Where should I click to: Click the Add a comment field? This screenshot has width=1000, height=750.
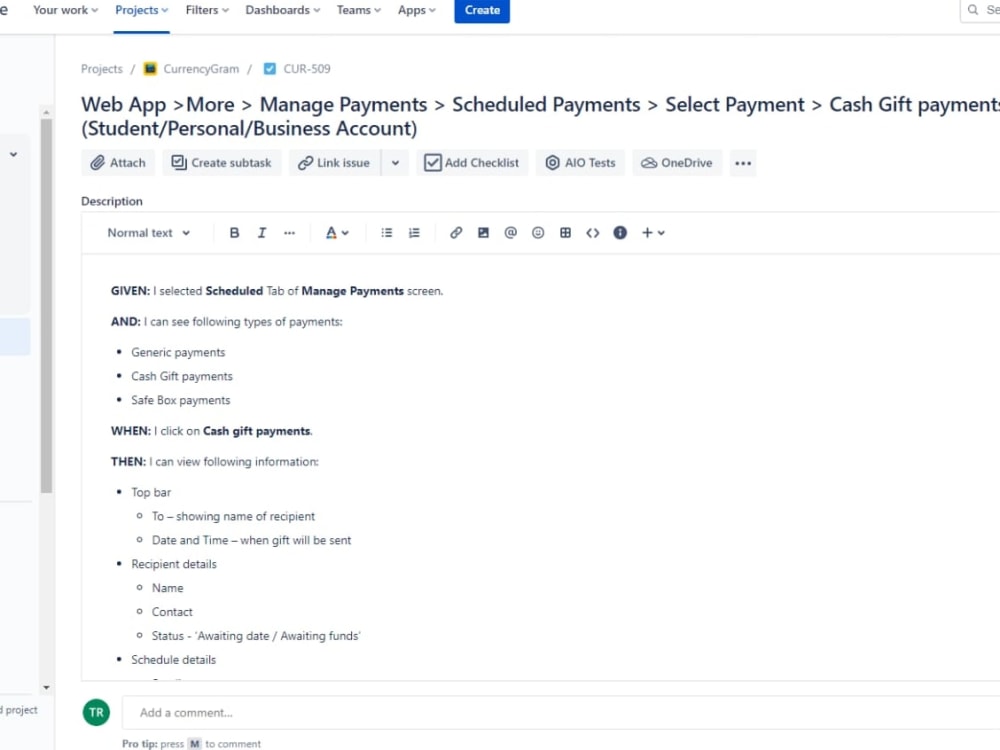click(x=300, y=712)
